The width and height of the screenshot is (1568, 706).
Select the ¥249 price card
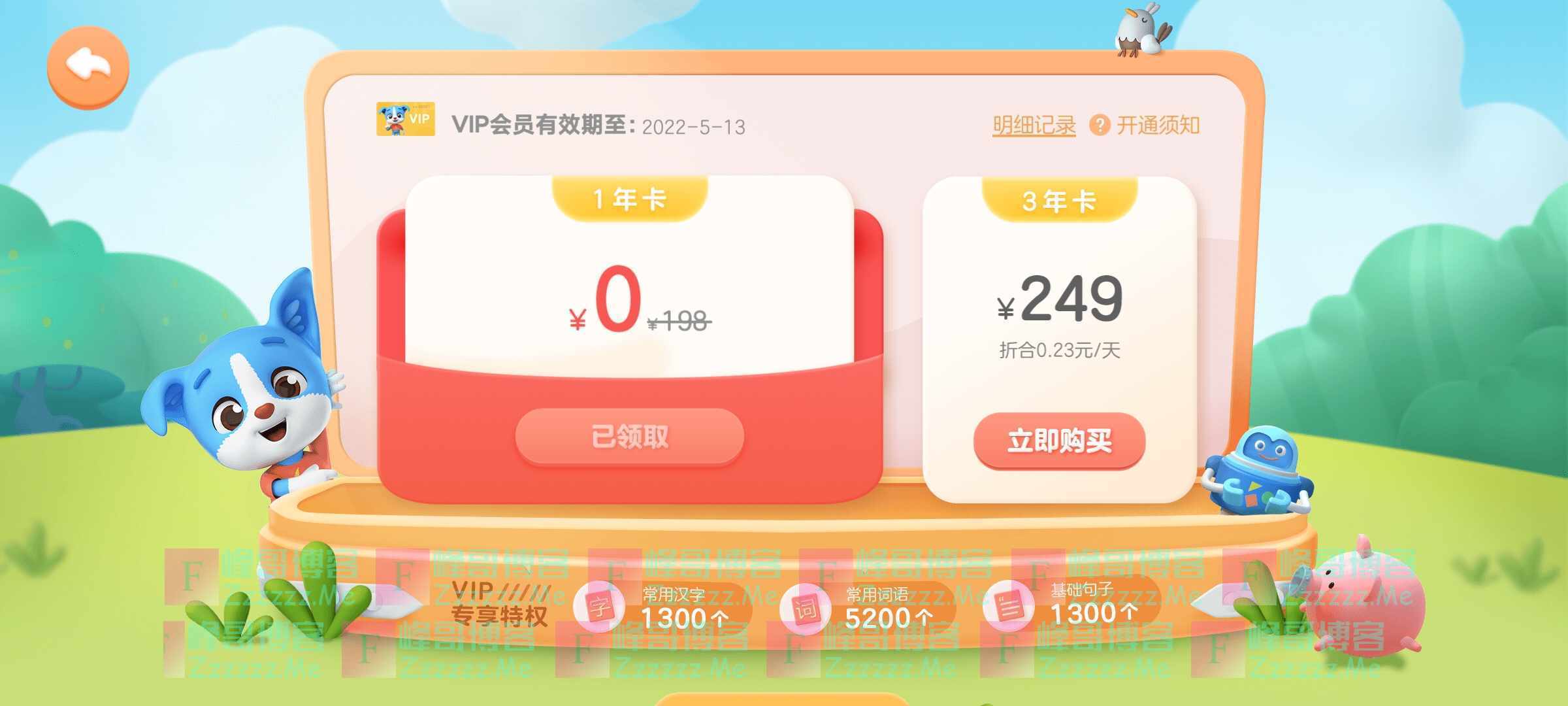(x=1059, y=340)
